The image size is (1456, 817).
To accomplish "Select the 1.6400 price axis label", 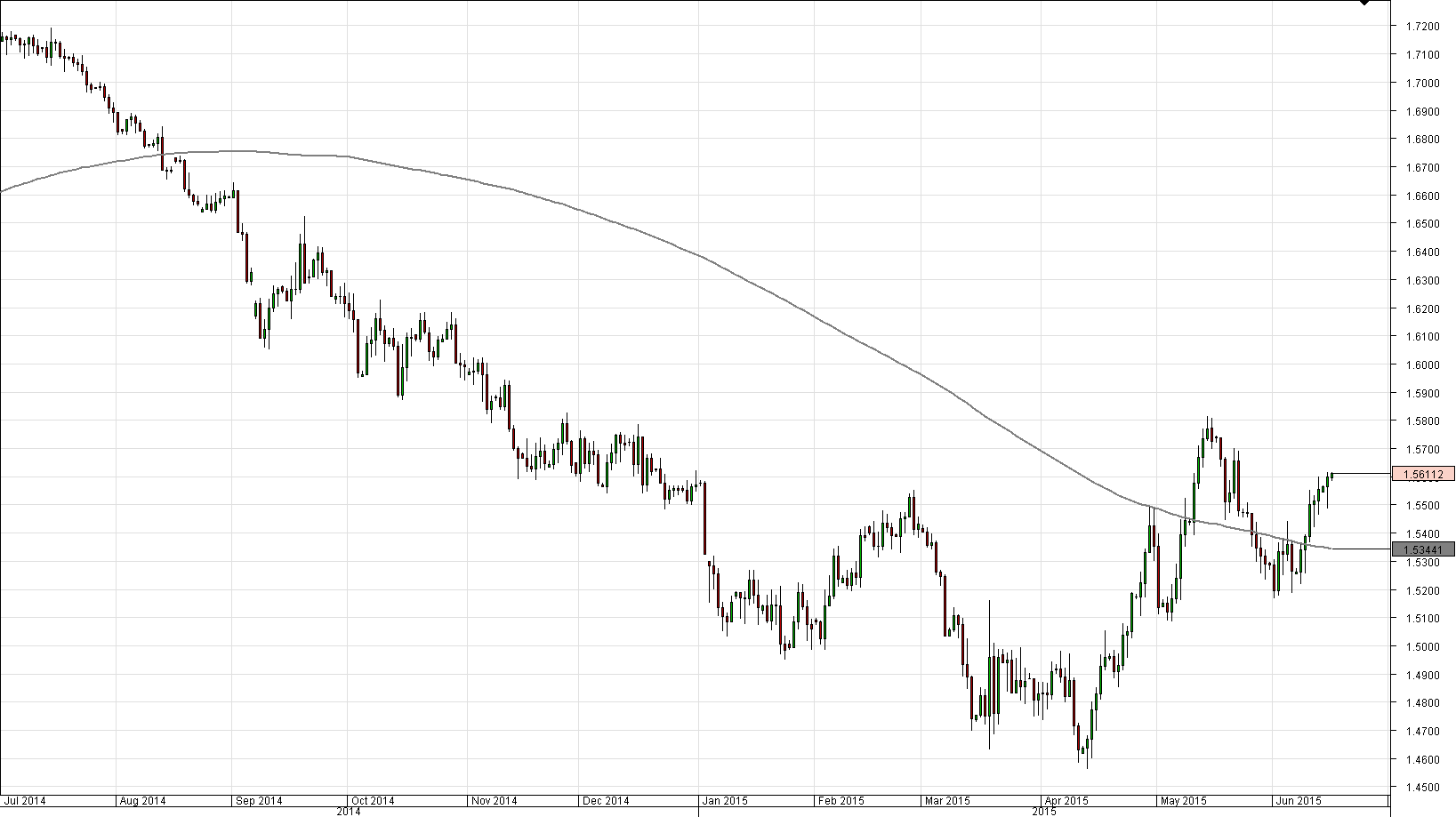I will point(1422,252).
